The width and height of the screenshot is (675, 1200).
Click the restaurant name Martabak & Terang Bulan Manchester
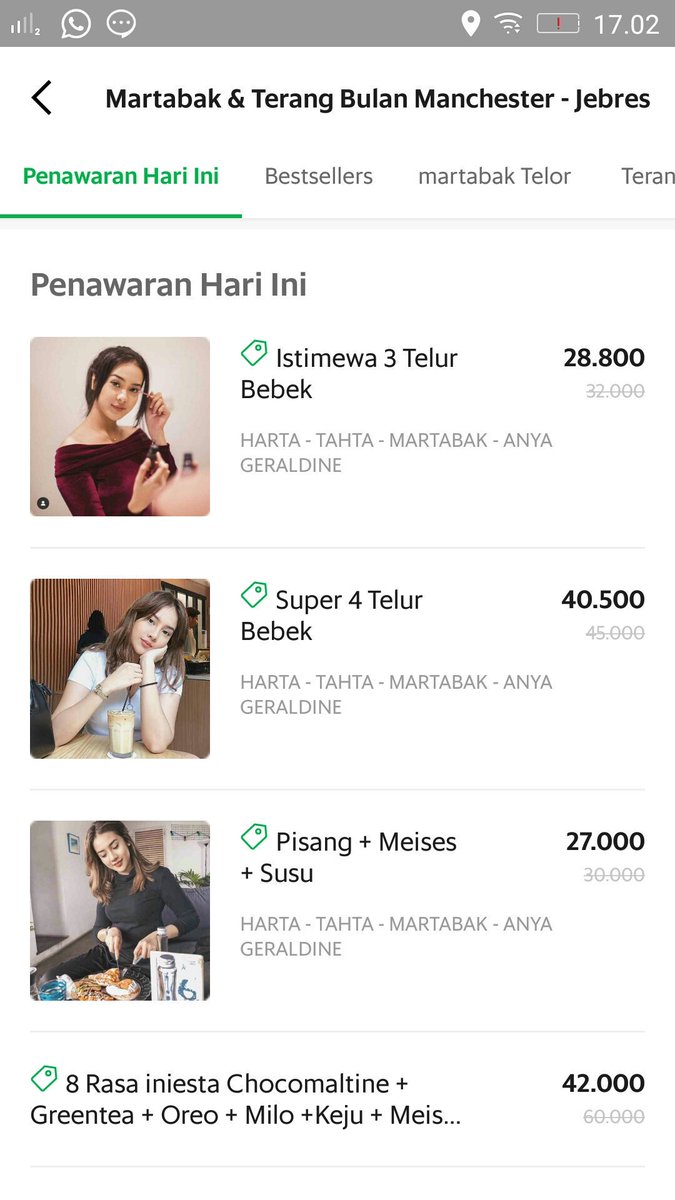coord(378,98)
